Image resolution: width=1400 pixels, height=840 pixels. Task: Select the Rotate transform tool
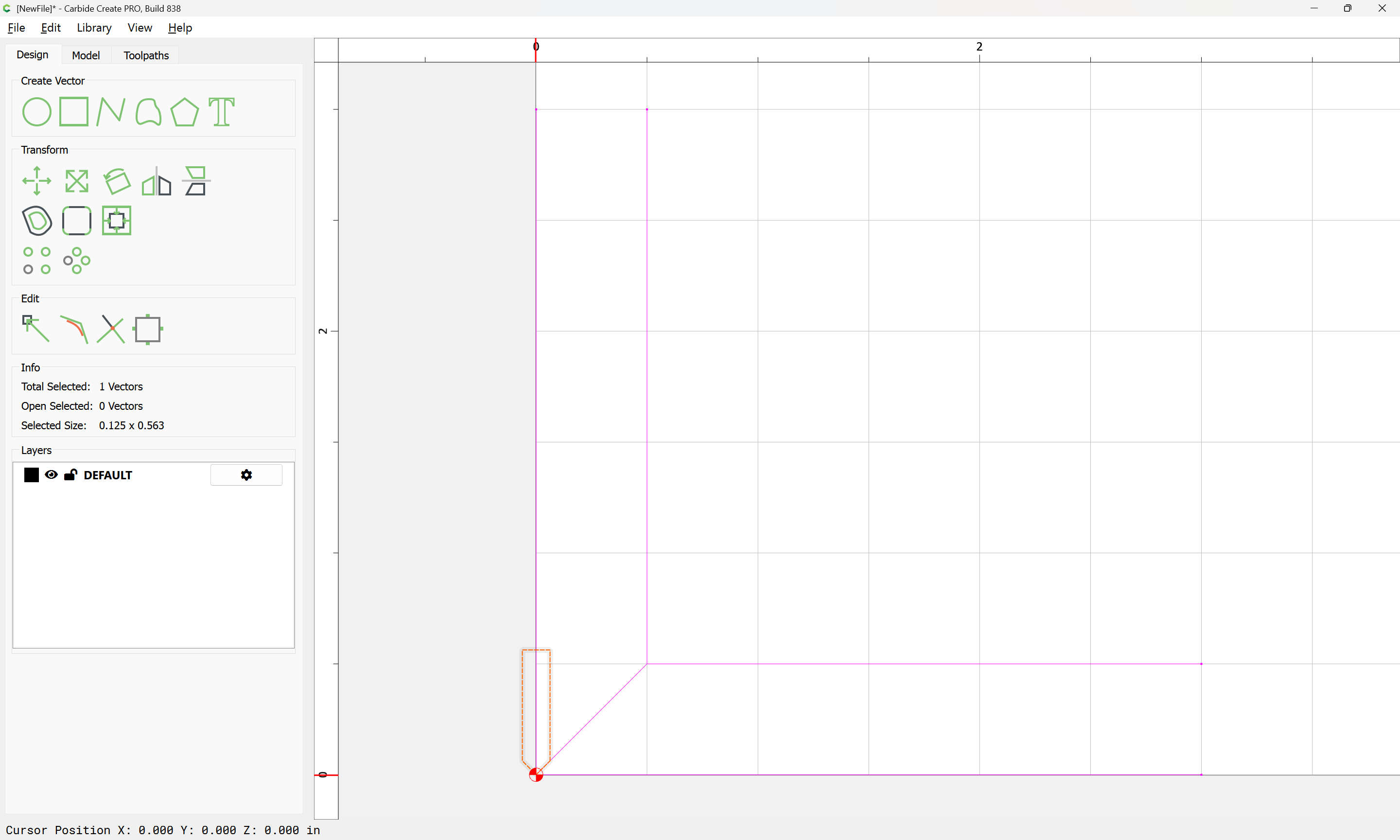[117, 181]
